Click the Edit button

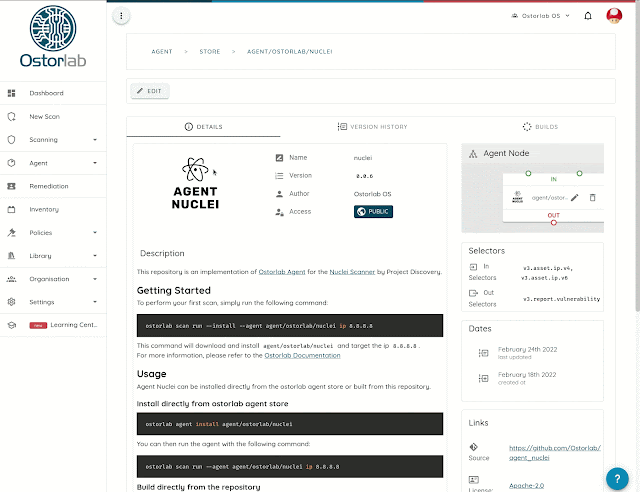(149, 91)
